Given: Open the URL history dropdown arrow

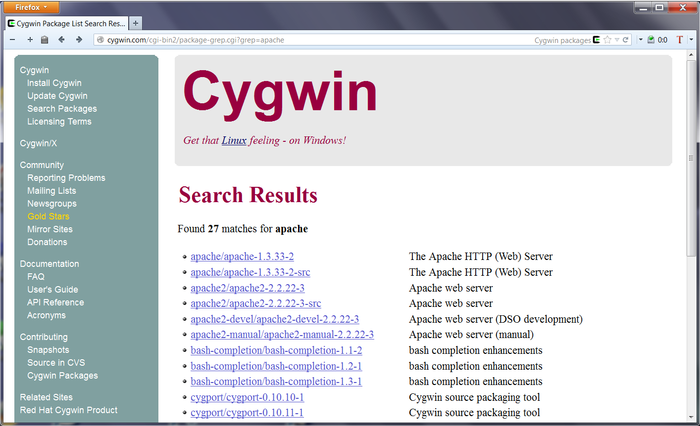Looking at the screenshot, I should coord(617,40).
